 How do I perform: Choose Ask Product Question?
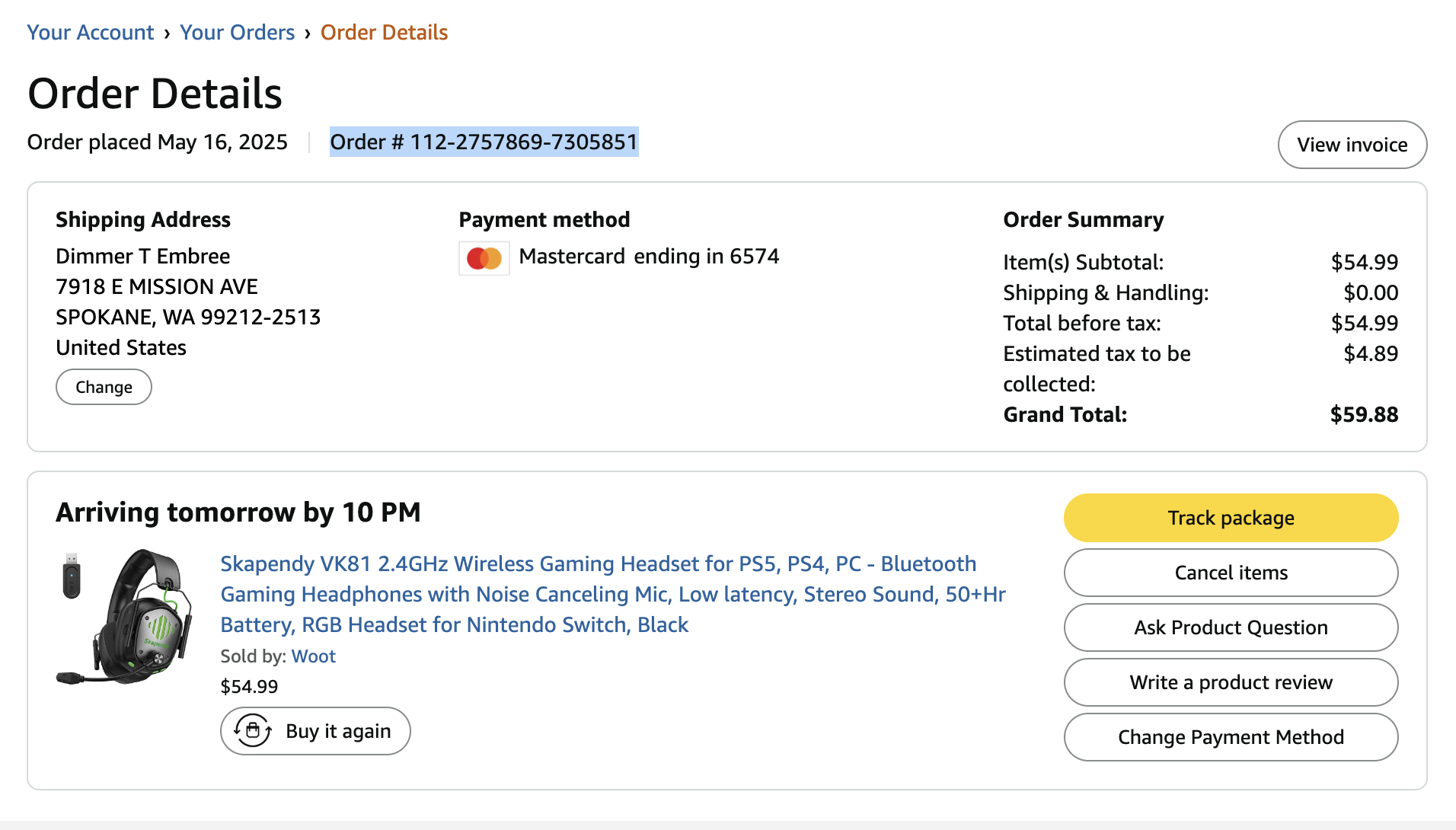[x=1231, y=627]
